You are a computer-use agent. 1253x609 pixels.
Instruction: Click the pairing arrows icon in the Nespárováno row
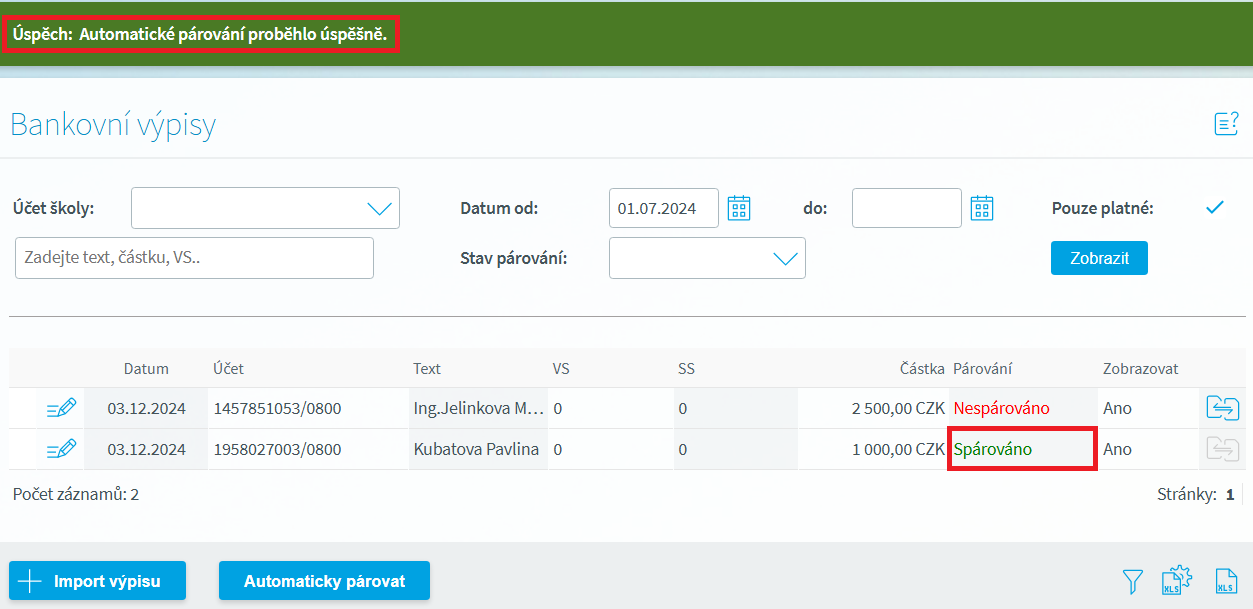(x=1222, y=408)
